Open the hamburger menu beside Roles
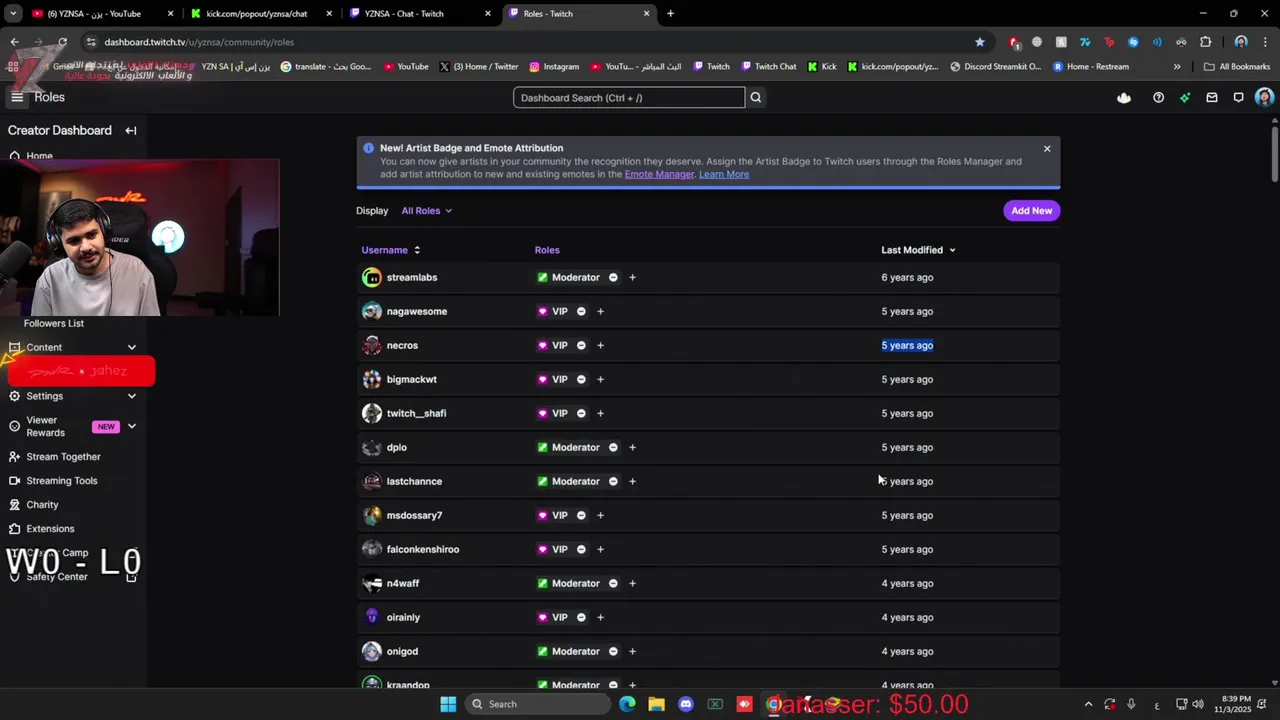 [17, 97]
